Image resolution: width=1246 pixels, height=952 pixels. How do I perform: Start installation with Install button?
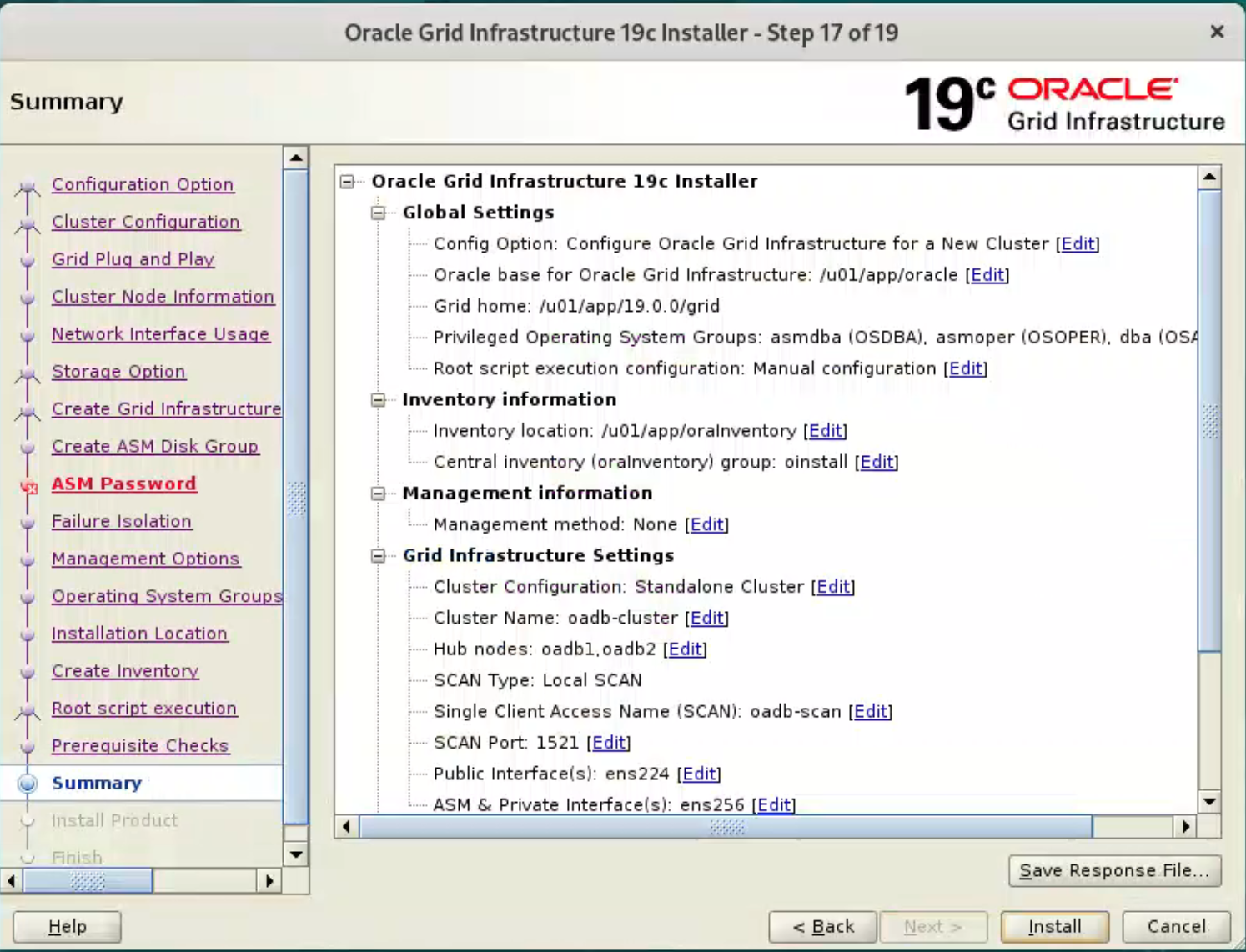click(1055, 927)
